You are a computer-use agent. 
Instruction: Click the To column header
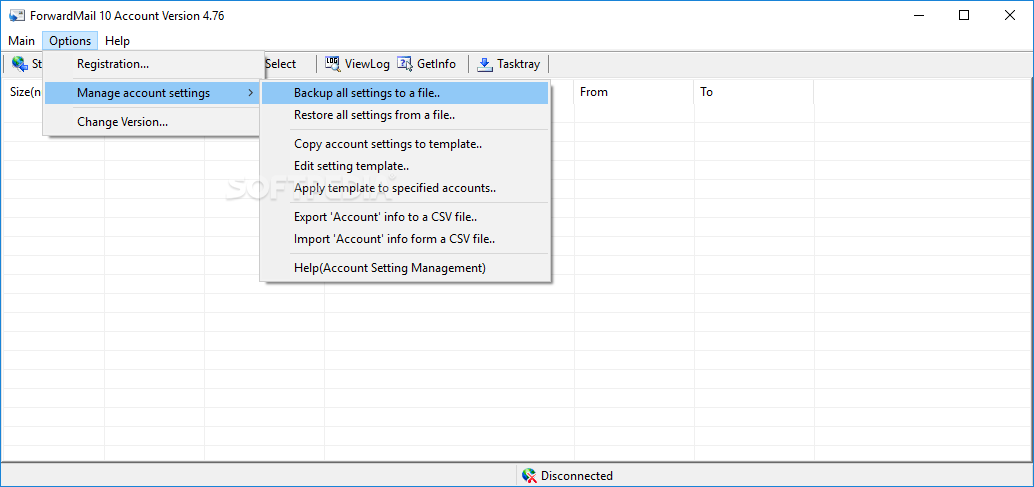click(754, 92)
